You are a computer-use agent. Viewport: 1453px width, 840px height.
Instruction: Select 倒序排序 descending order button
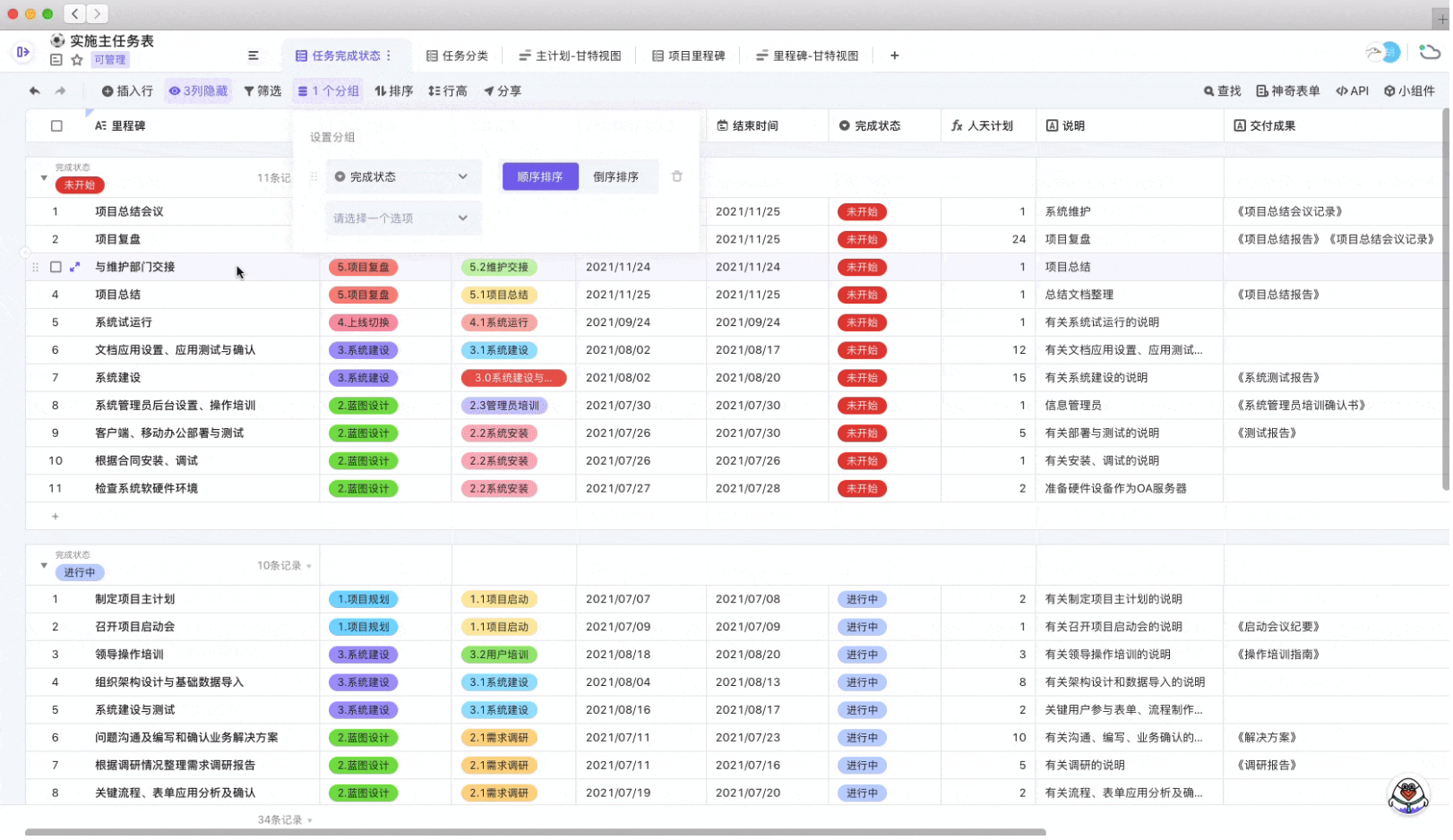pyautogui.click(x=615, y=176)
